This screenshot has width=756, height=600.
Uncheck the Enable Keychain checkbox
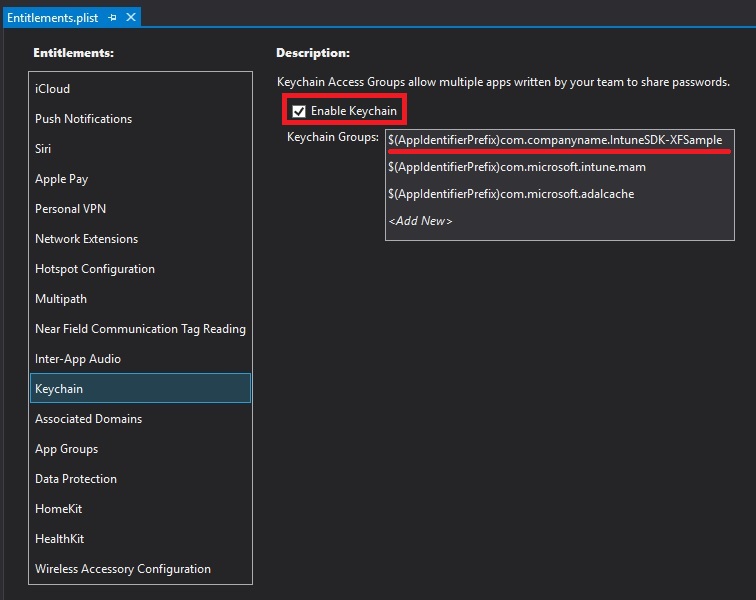tap(299, 111)
